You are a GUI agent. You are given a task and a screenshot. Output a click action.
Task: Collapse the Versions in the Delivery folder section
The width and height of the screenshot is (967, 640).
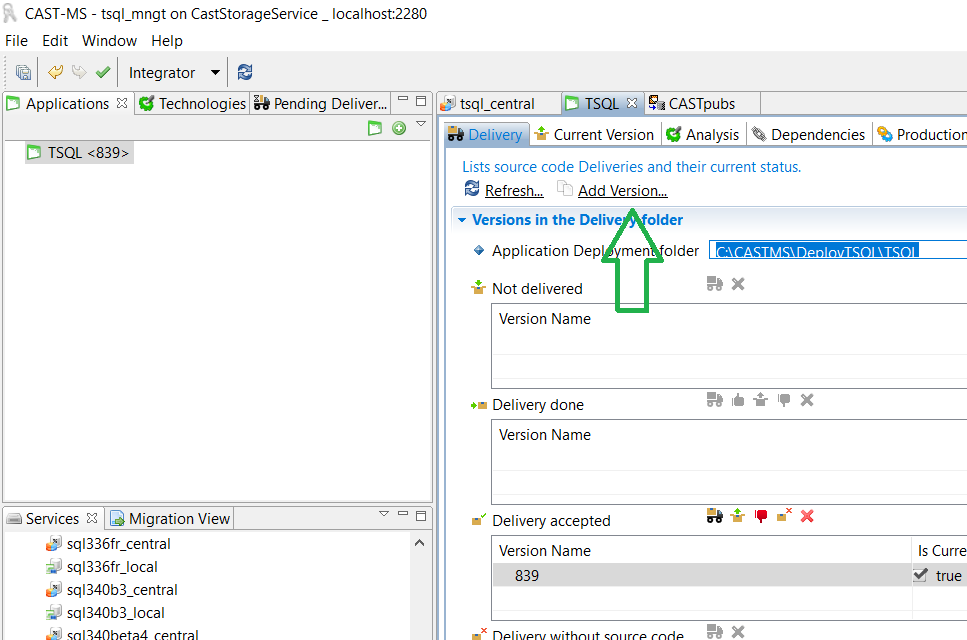point(461,220)
